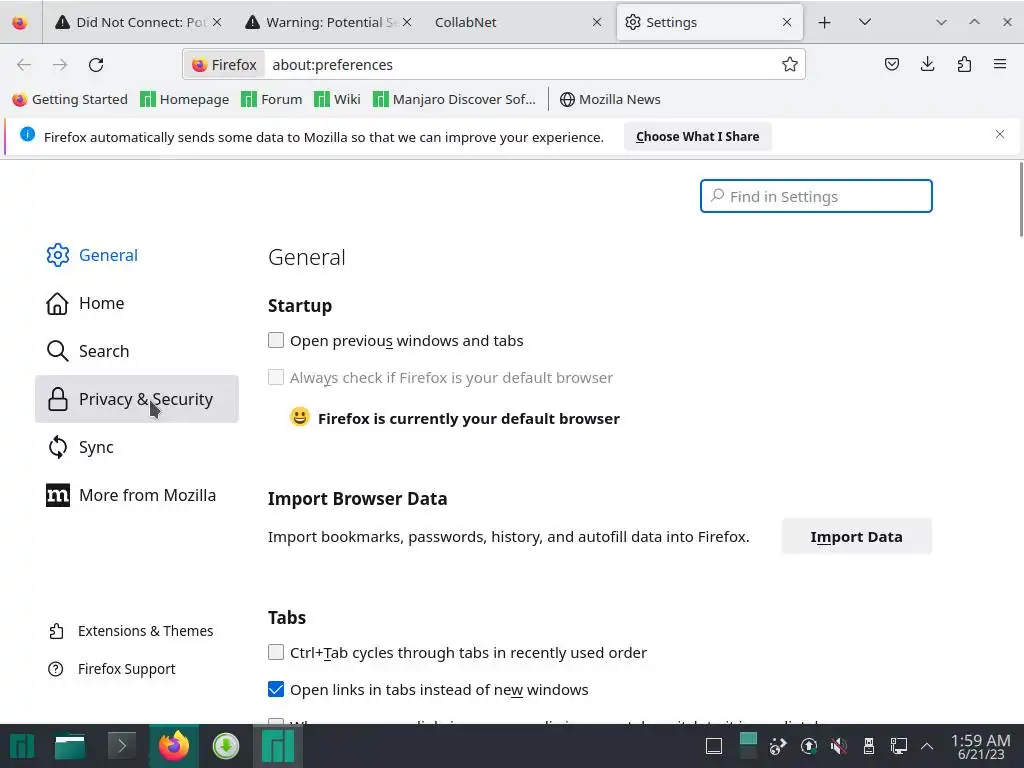Open the Mozilla News bookmark
Viewport: 1024px width, 768px height.
click(611, 99)
